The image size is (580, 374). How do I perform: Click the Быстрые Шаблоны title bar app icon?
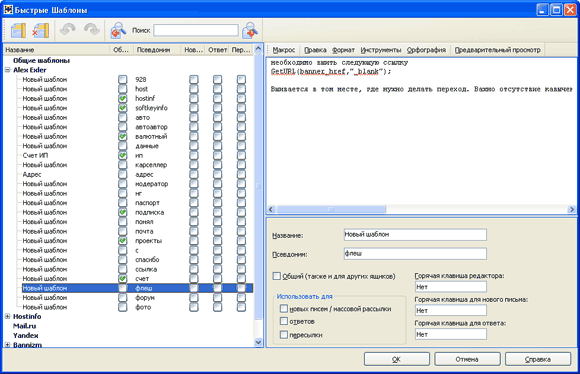pyautogui.click(x=8, y=9)
